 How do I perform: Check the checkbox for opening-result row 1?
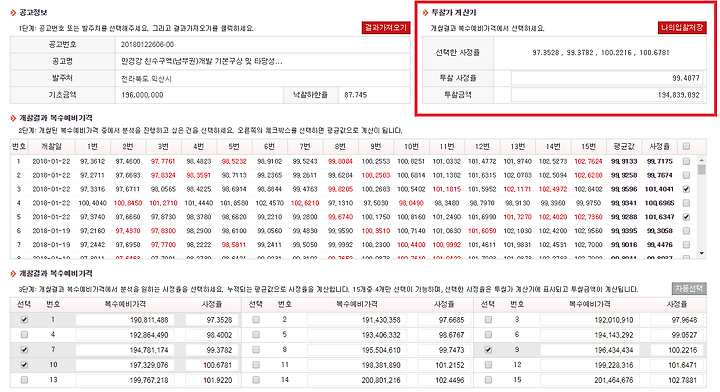tap(686, 161)
